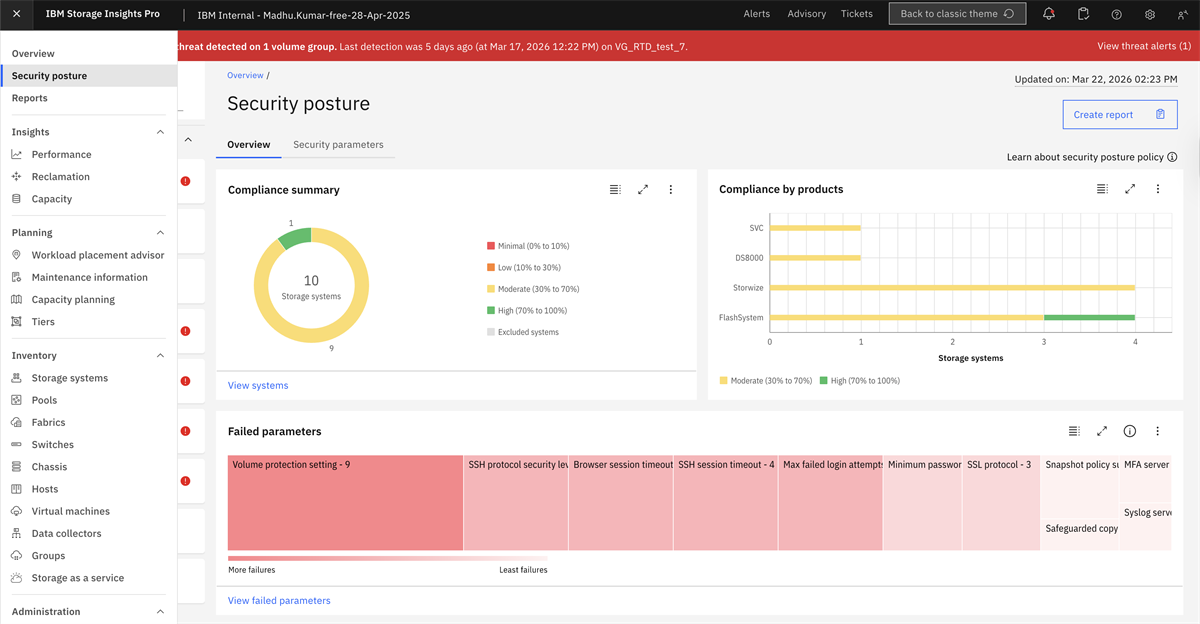The height and width of the screenshot is (624, 1200).
Task: Click the Performance chart icon in sidebar
Action: (16, 154)
